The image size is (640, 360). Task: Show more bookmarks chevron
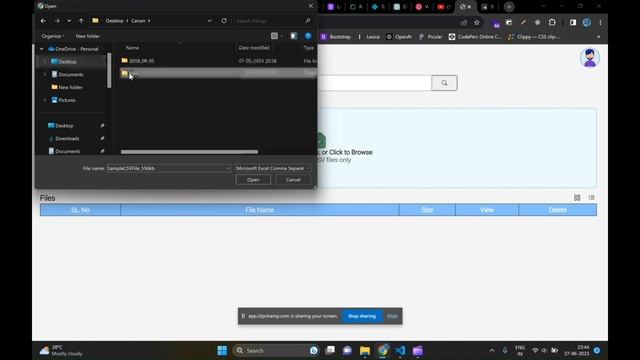(x=599, y=37)
